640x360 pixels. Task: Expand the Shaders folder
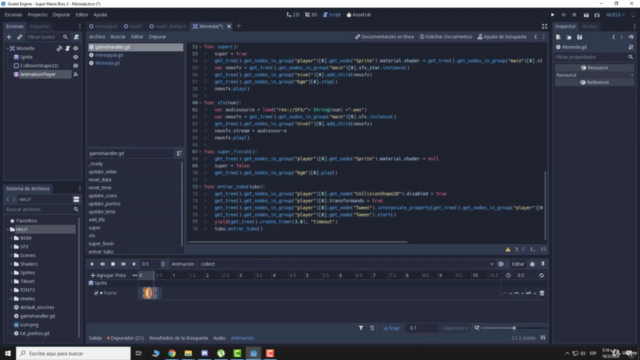(x=11, y=264)
